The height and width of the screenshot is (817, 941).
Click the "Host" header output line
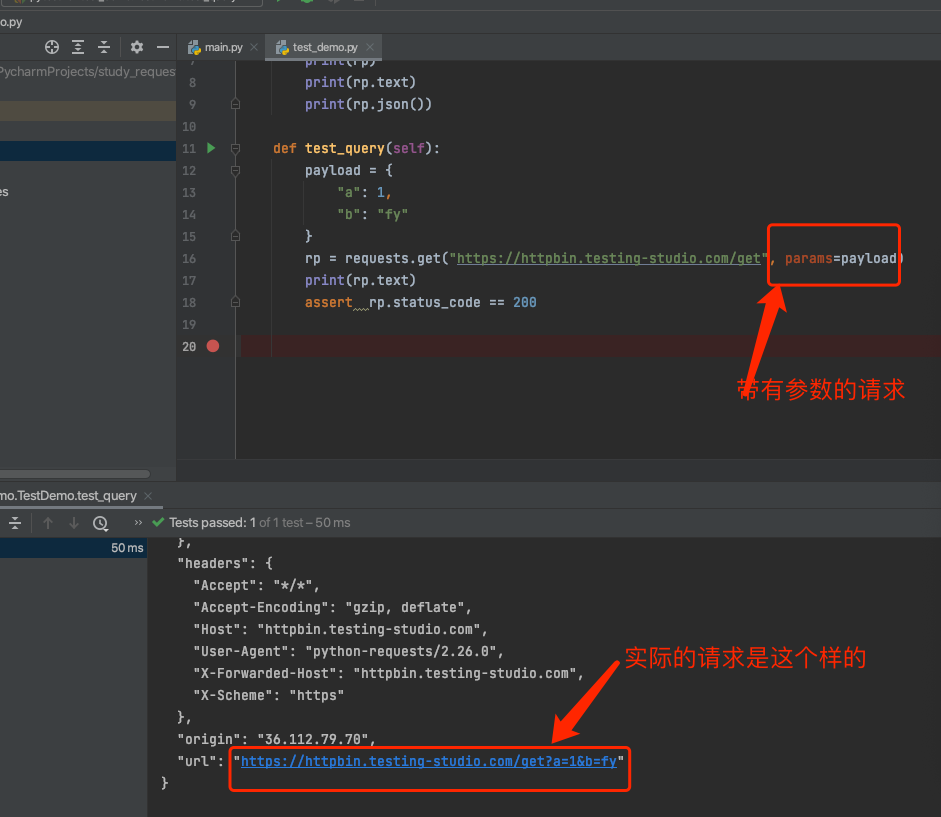340,629
